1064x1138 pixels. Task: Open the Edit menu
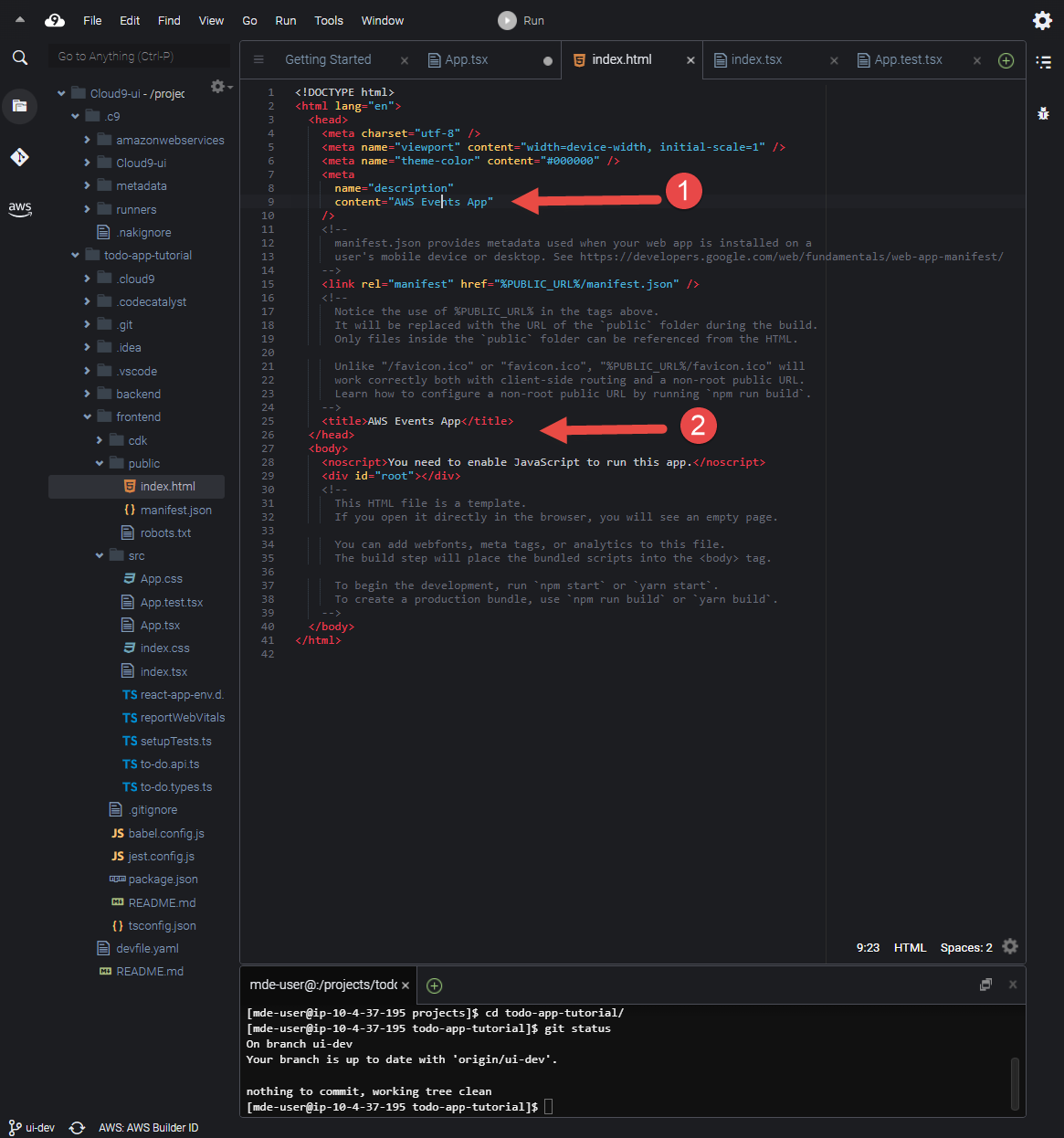click(x=130, y=20)
